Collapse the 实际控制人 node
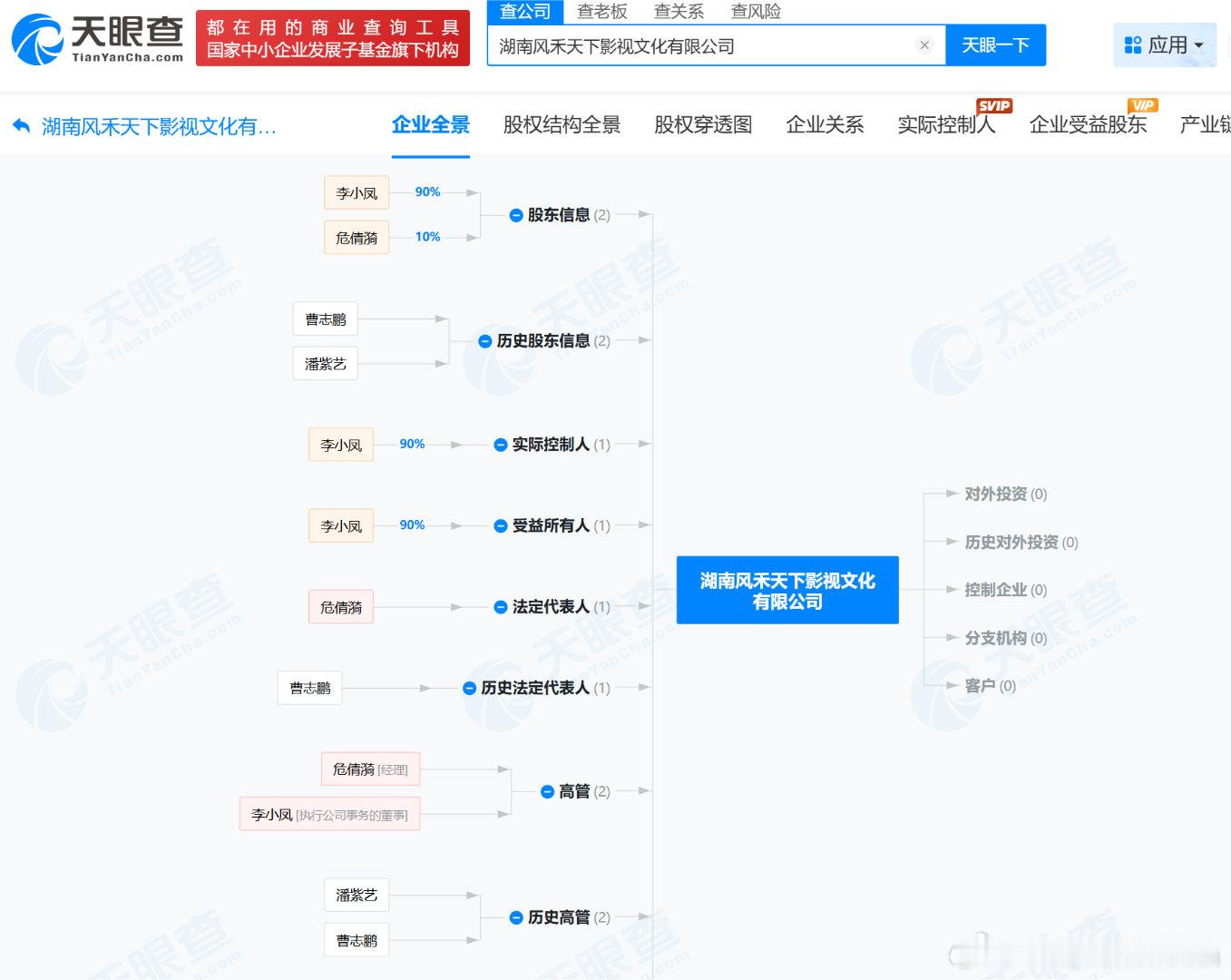The height and width of the screenshot is (980, 1231). (501, 445)
